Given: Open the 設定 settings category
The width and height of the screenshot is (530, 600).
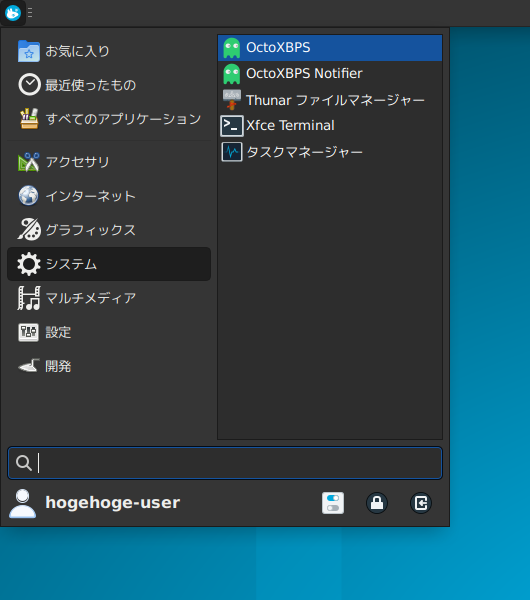Looking at the screenshot, I should pyautogui.click(x=109, y=332).
